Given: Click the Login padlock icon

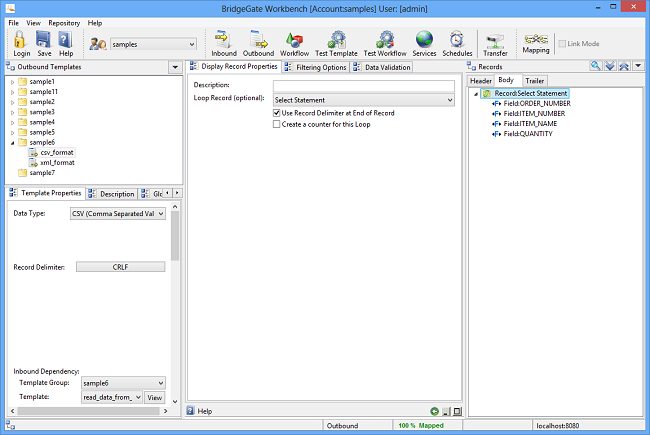Looking at the screenshot, I should point(20,40).
